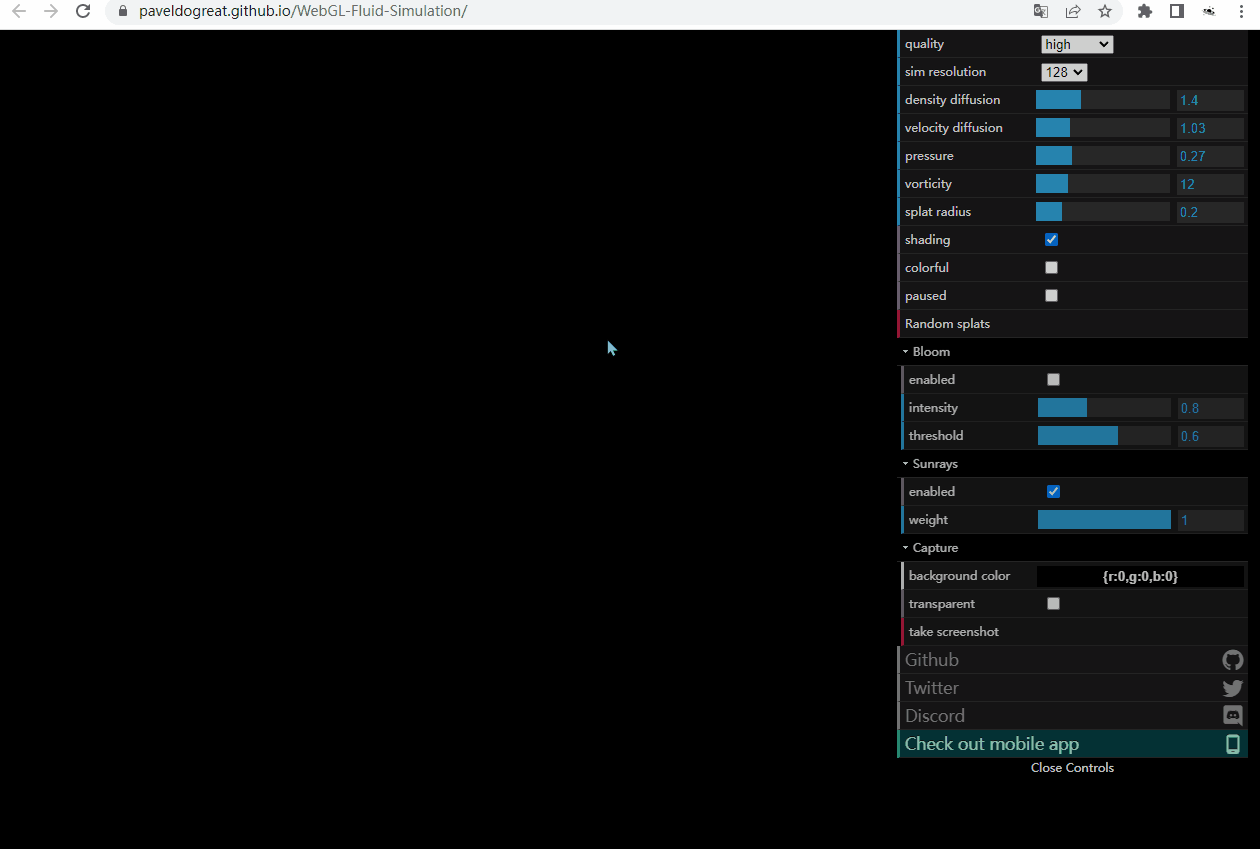Check the transparent checkbox

pos(1053,604)
